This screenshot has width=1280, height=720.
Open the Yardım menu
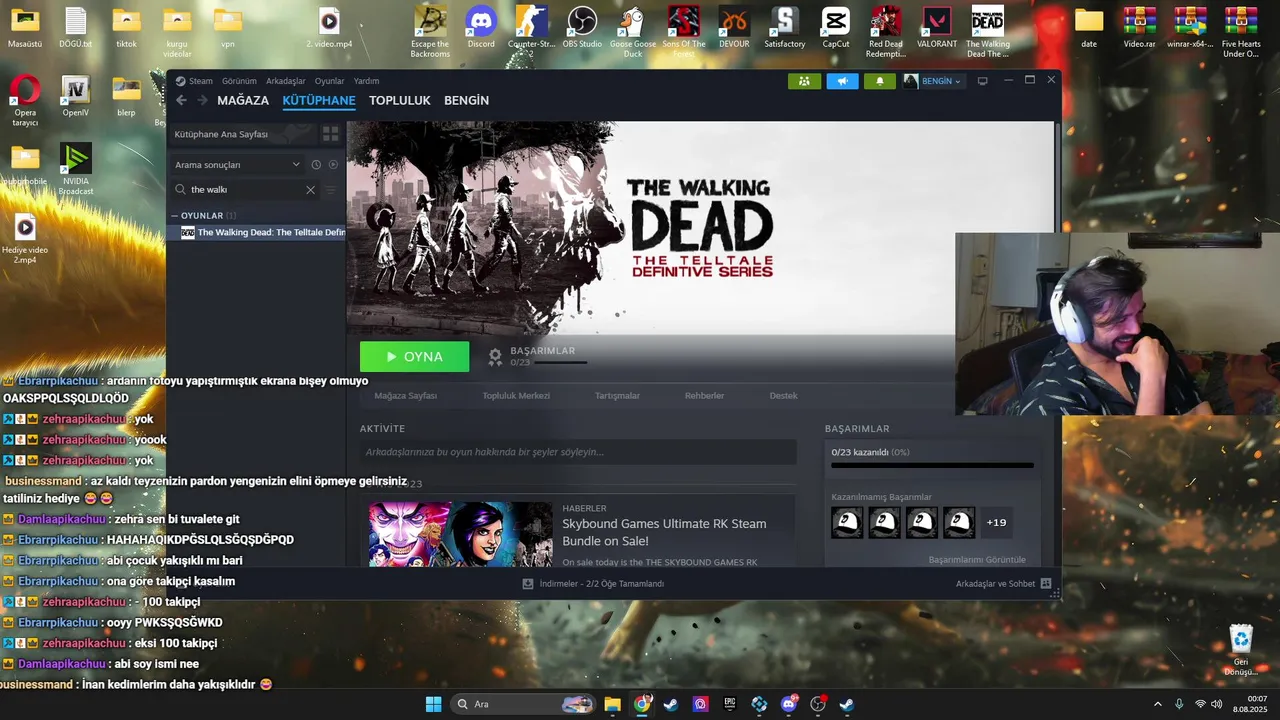366,81
